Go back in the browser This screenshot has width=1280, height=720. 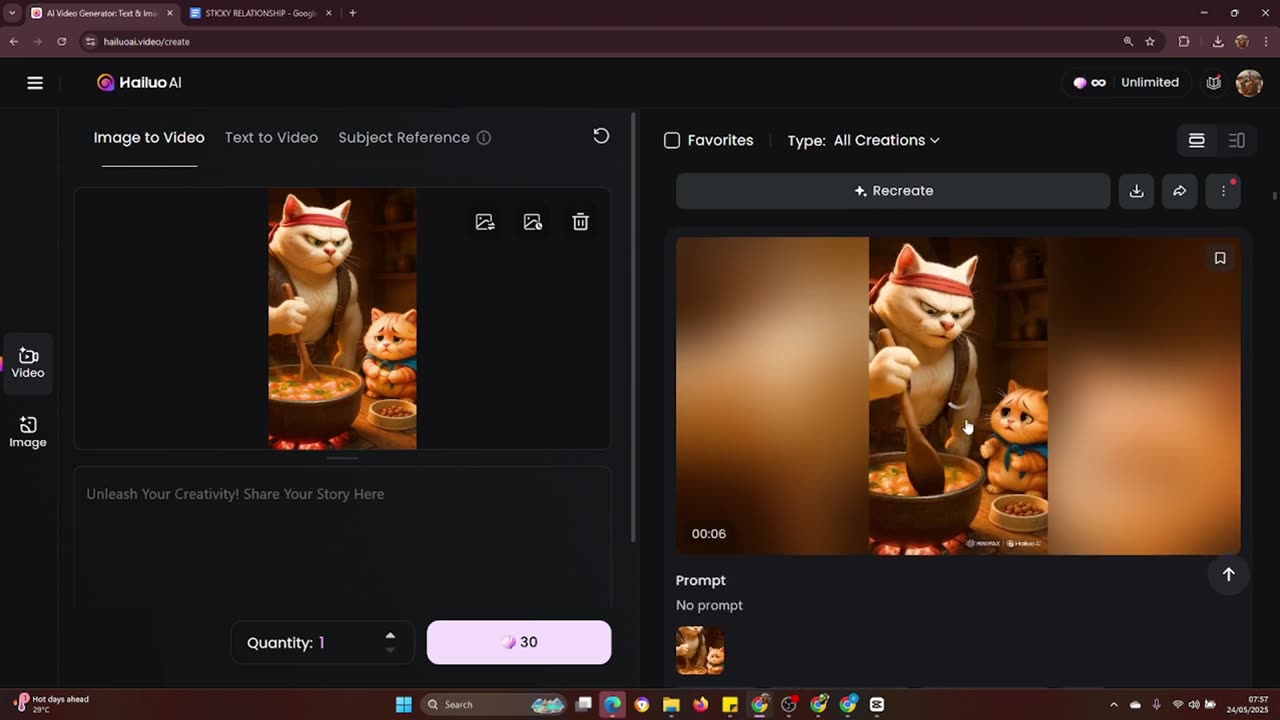pyautogui.click(x=14, y=42)
